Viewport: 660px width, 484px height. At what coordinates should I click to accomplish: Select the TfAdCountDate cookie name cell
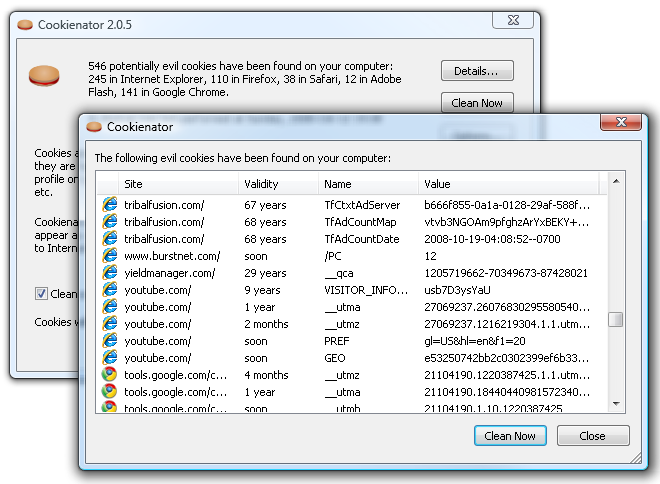coord(362,239)
